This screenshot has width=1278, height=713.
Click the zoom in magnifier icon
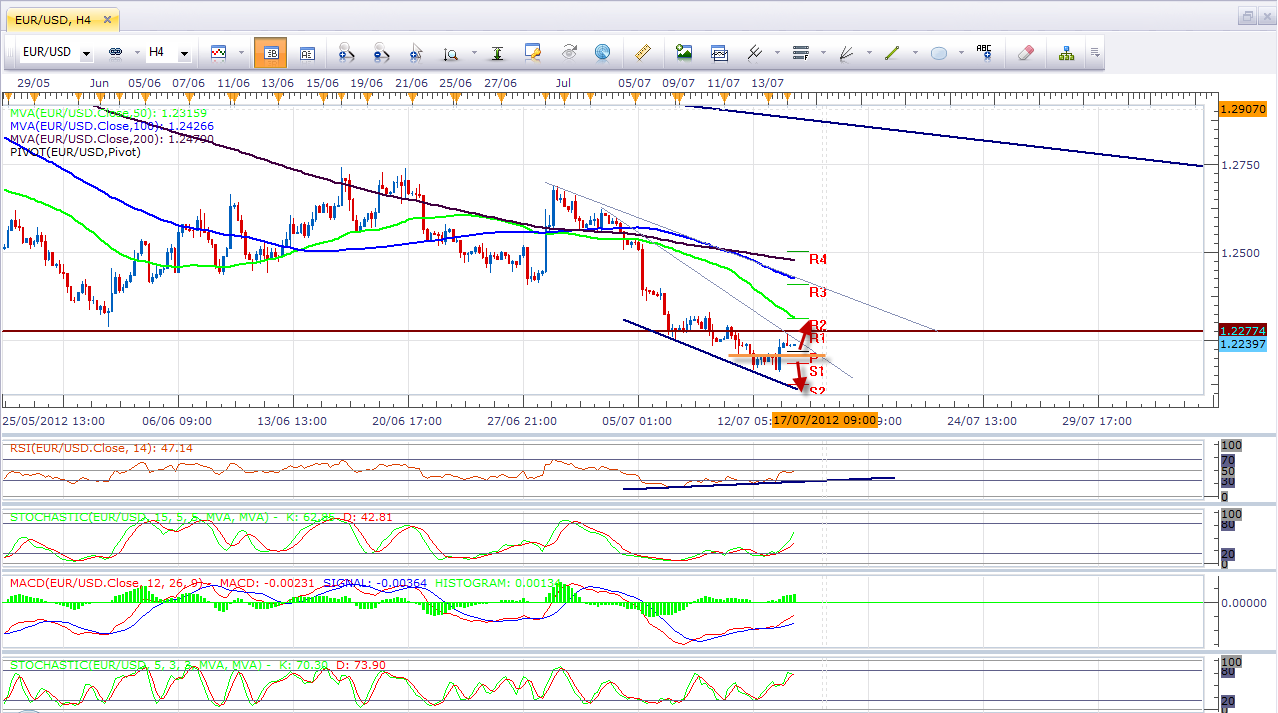[x=346, y=52]
